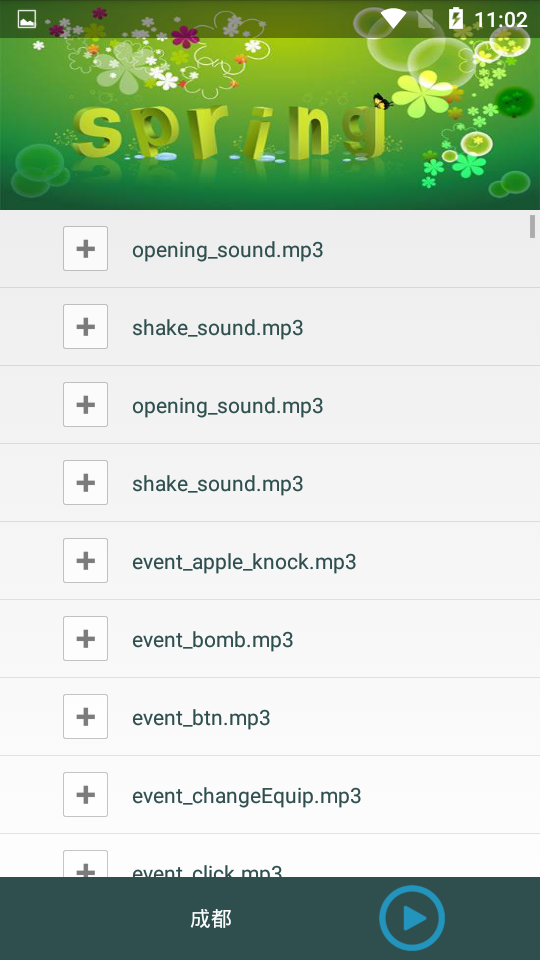Screen dimensions: 540x960
Task: Tap plus icon beside event_bomb.mp3
Action: (85, 639)
